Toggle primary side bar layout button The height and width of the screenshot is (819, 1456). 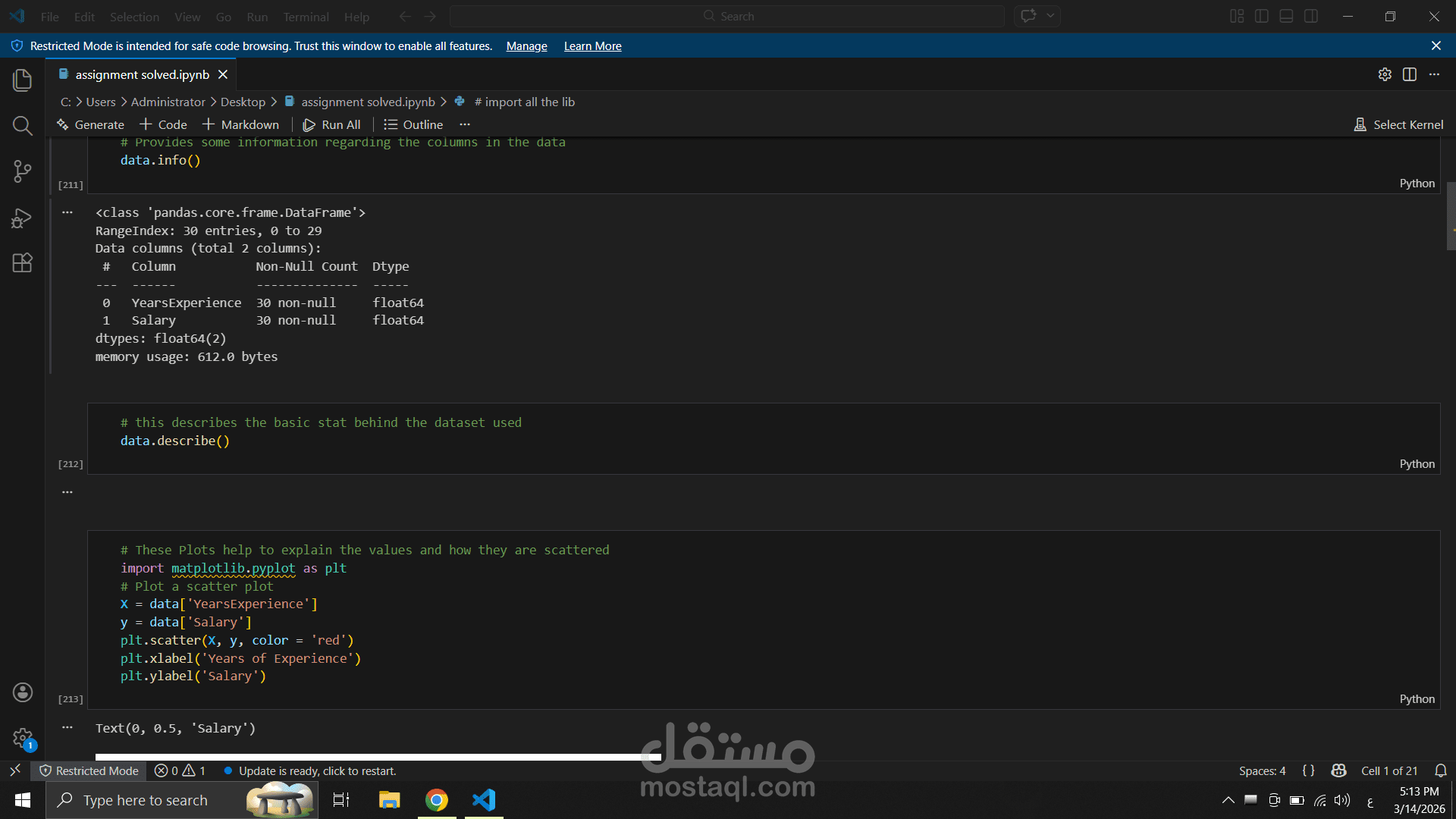[1262, 17]
